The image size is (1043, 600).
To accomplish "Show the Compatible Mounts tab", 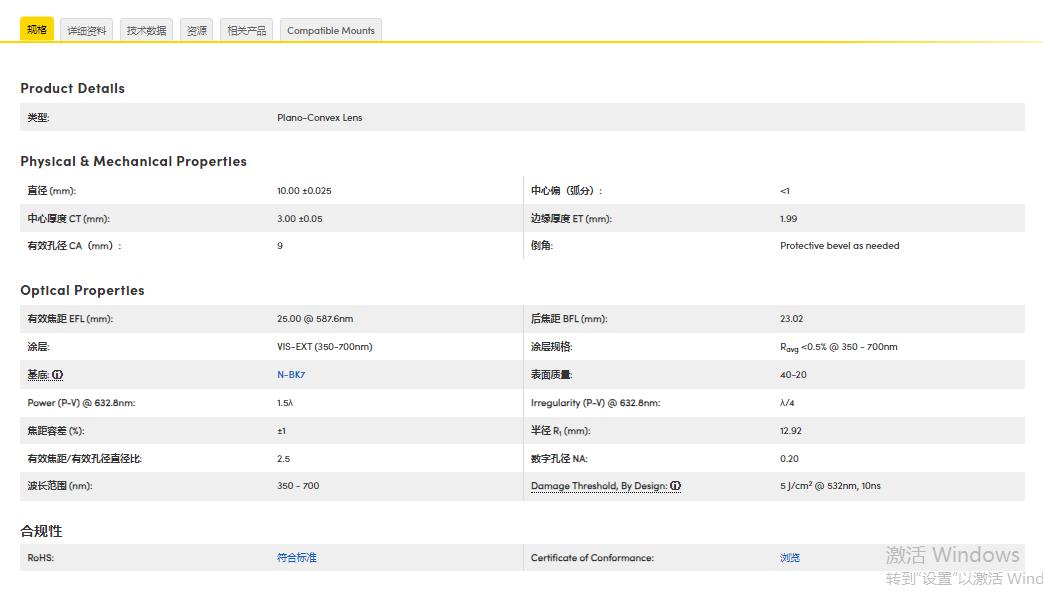I will pyautogui.click(x=331, y=31).
